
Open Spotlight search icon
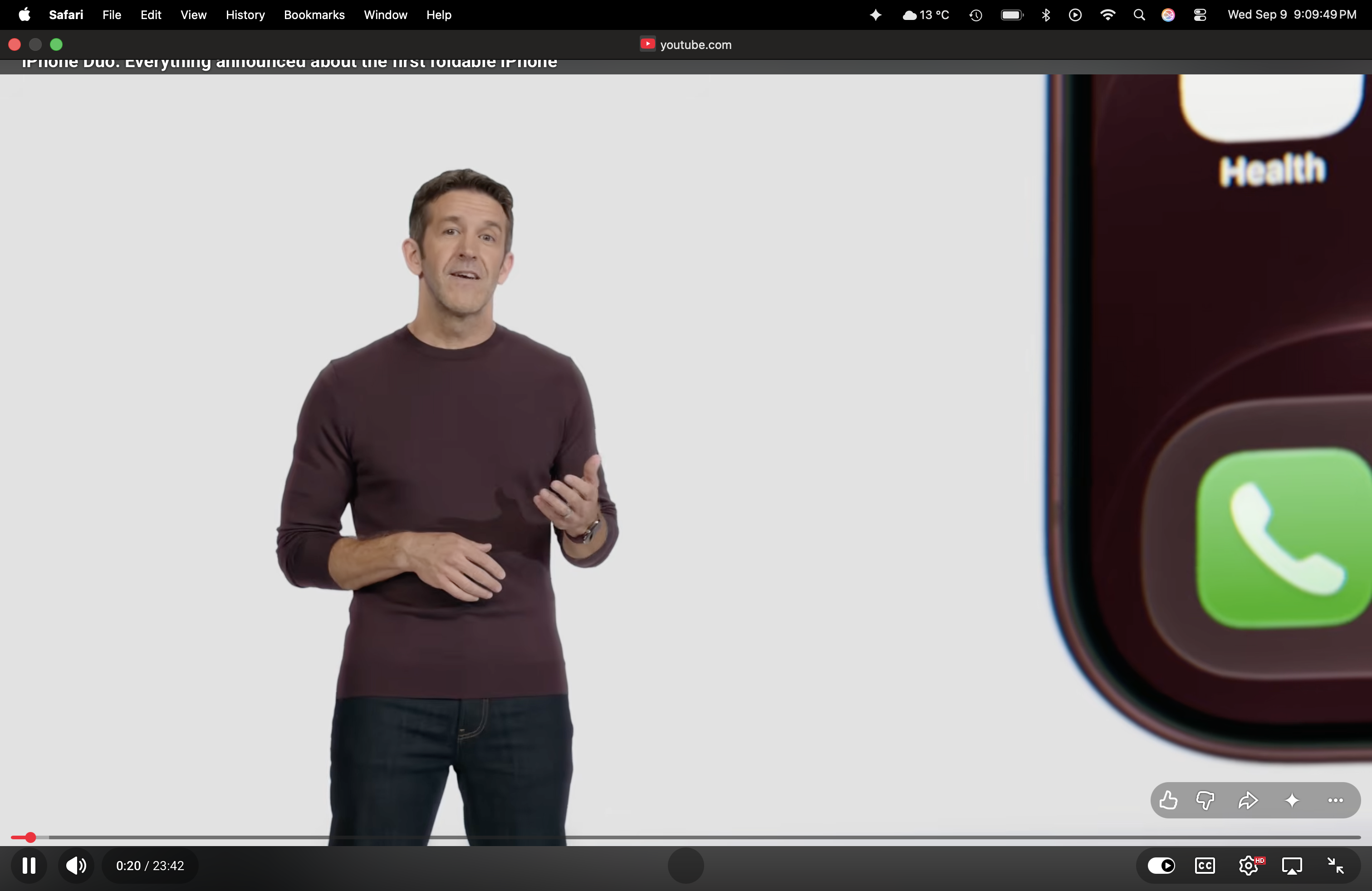pos(1139,15)
